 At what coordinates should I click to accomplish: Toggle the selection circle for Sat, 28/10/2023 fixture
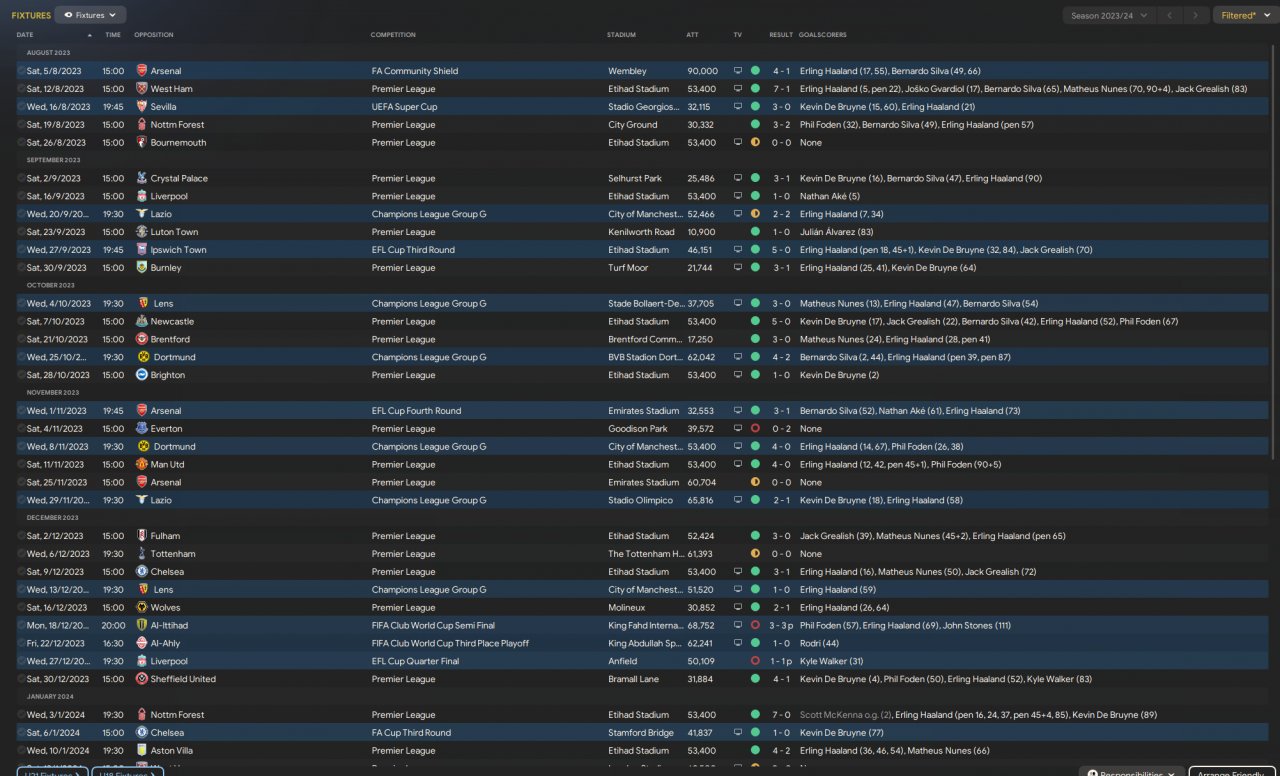(x=21, y=375)
